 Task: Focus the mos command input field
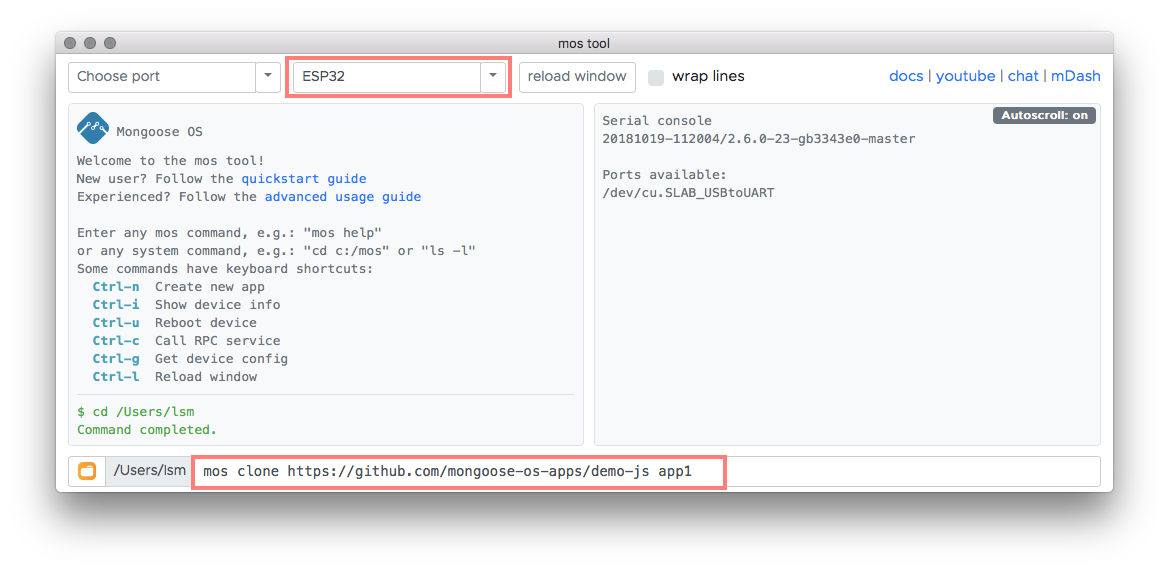coord(645,471)
